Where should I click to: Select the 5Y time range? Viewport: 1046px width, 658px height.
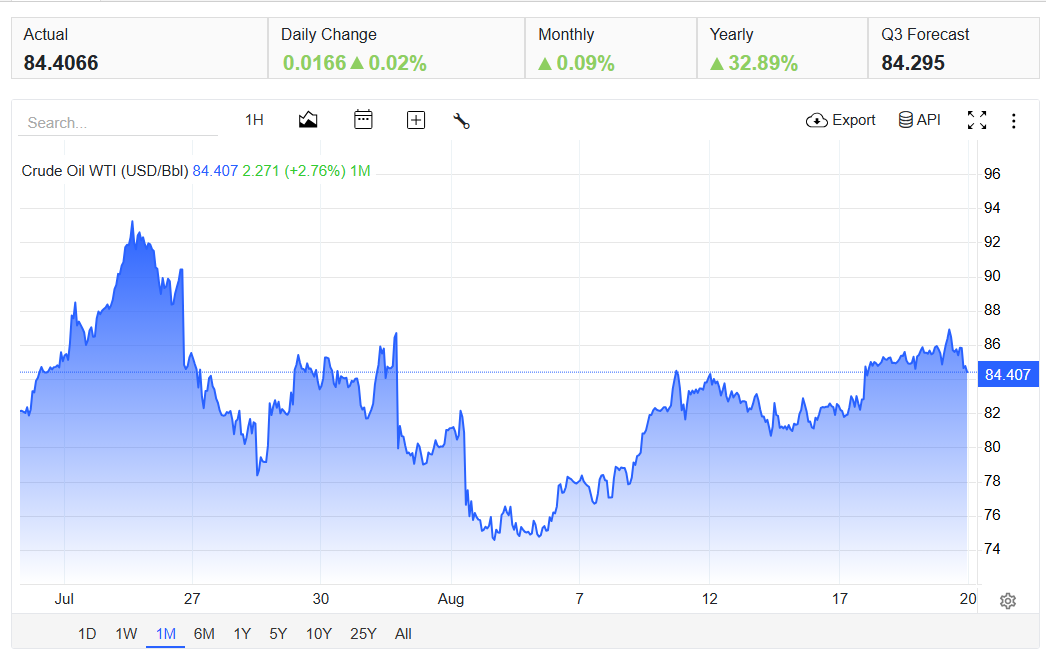[x=278, y=634]
